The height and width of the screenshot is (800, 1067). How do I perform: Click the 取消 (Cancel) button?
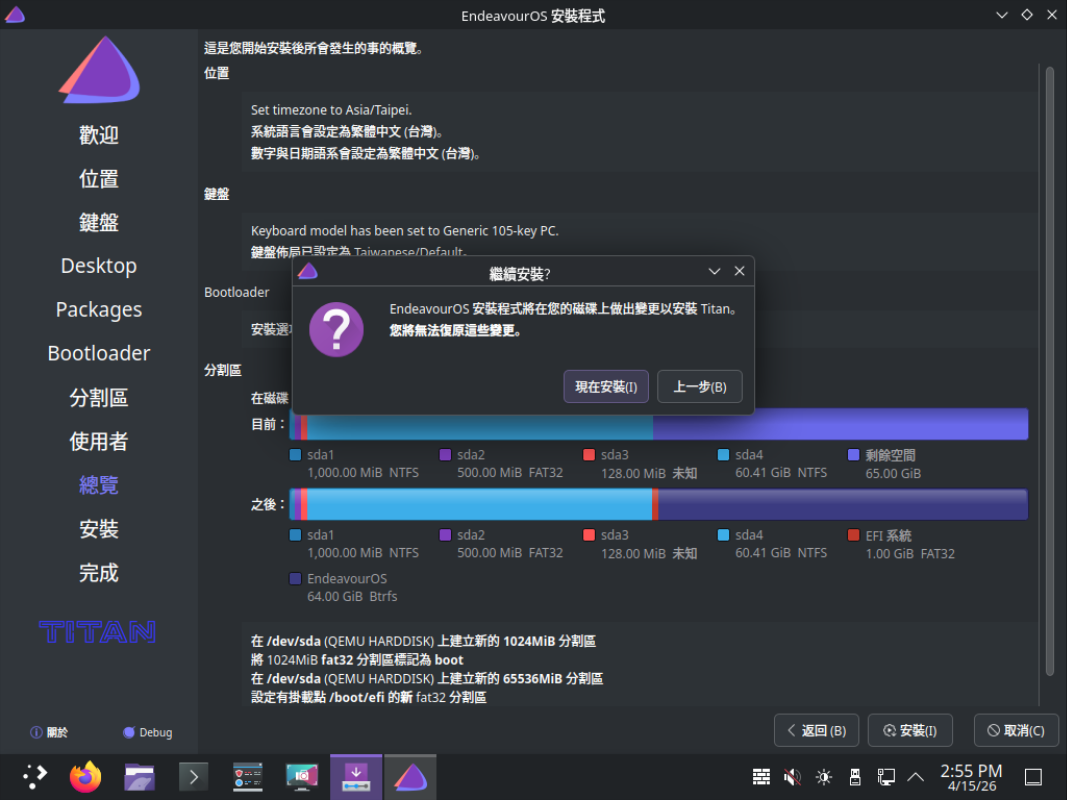[x=1016, y=731]
